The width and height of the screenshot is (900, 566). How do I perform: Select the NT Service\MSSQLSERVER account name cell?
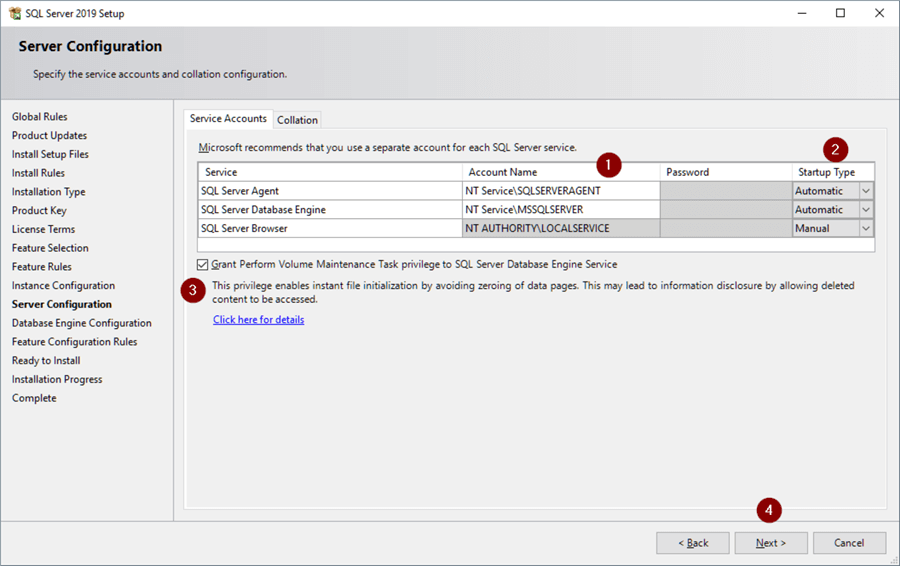561,210
